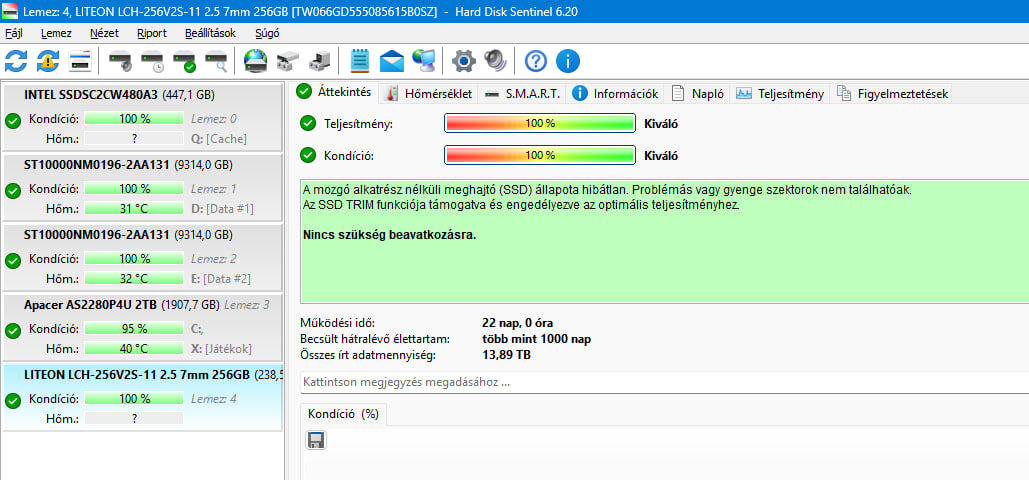Screen dimensions: 1029x480
Task: Open the Riport menu
Action: pyautogui.click(x=152, y=33)
